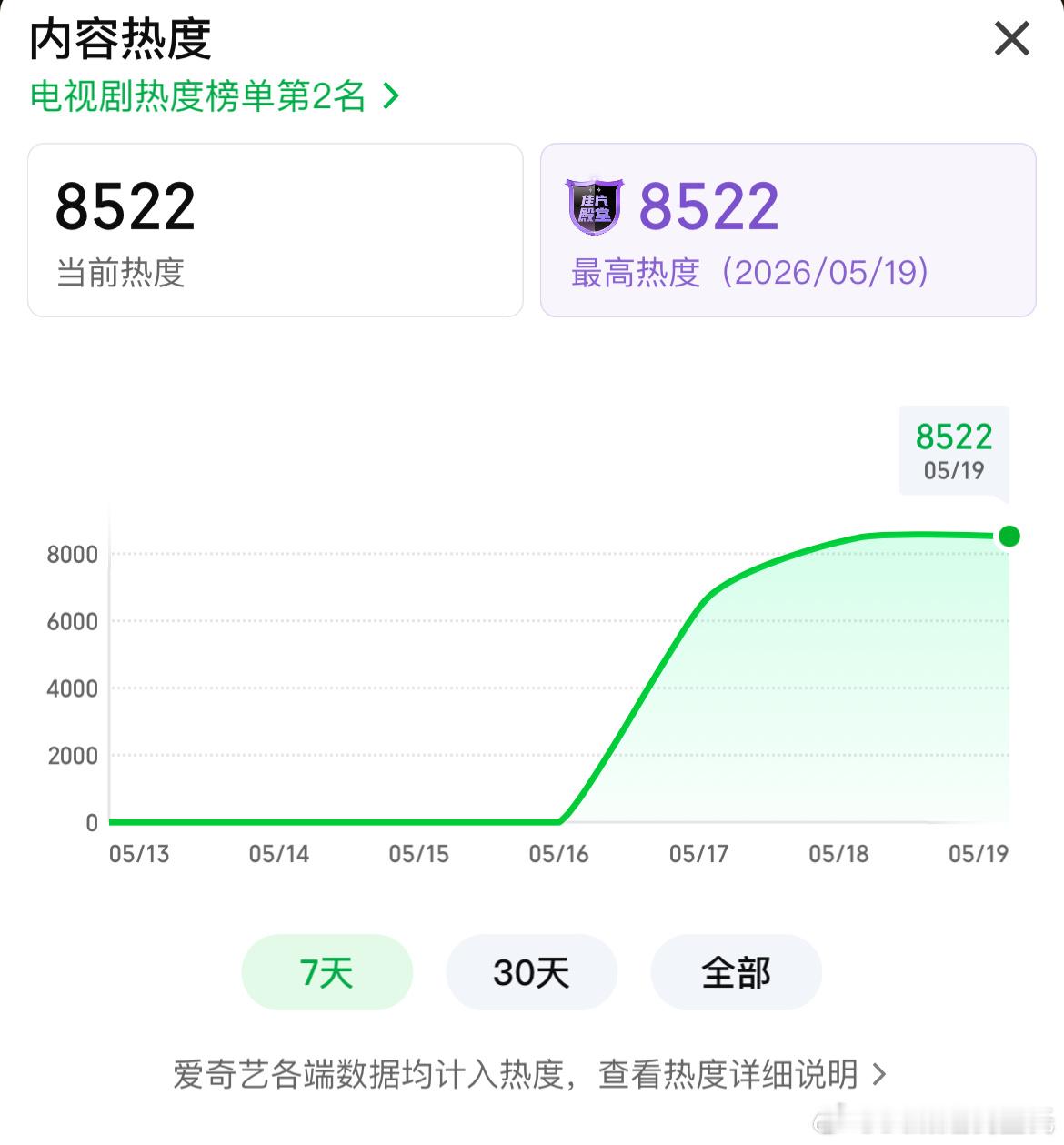
Task: Tap the chevron next to 电视剧热度榜单第2名
Action: [x=391, y=95]
